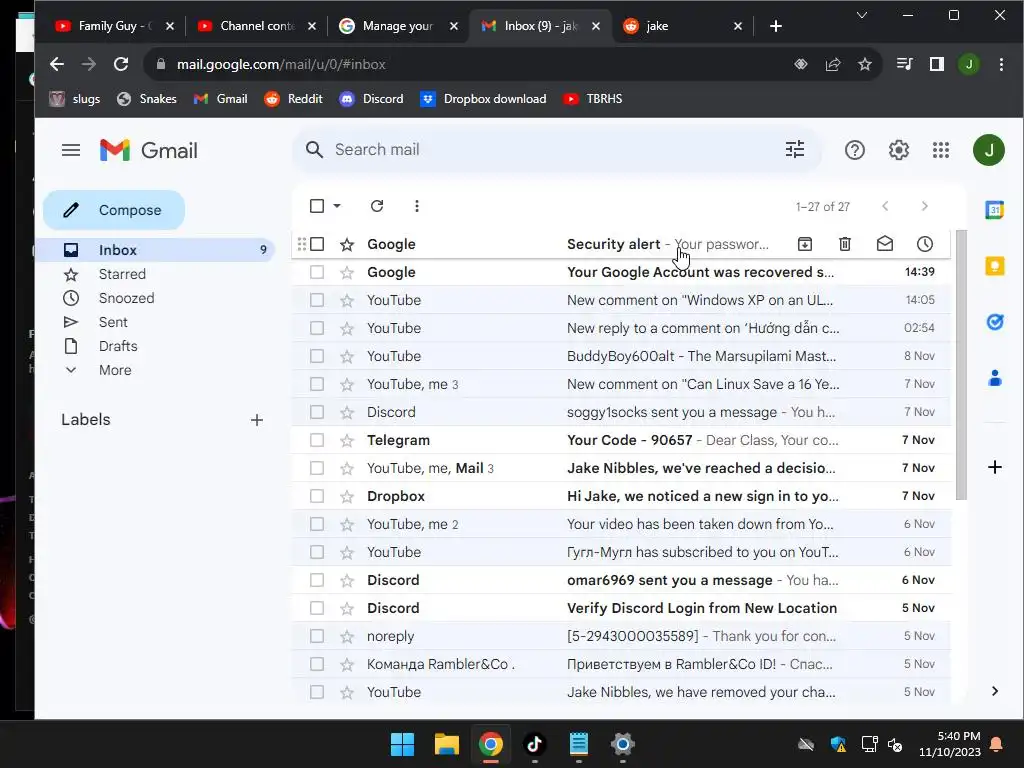Refresh the inbox mail list
1024x768 pixels.
[377, 206]
